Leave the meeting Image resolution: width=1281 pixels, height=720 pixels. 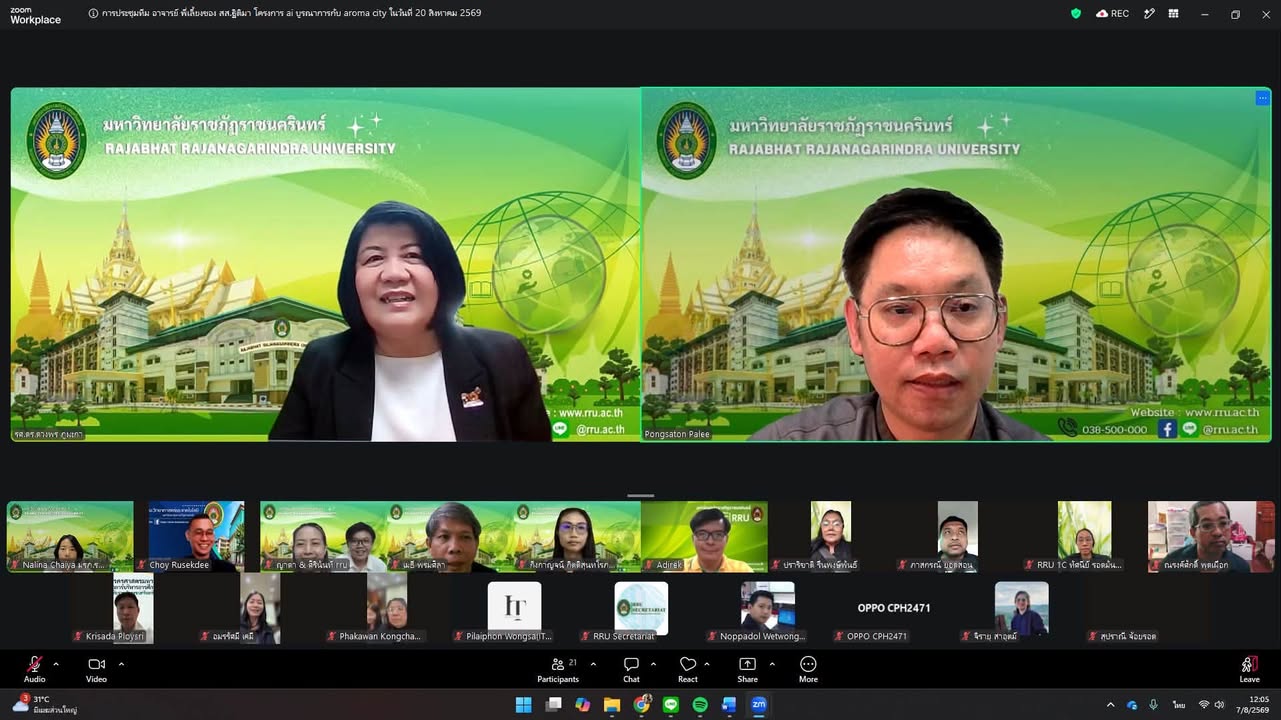point(1249,670)
